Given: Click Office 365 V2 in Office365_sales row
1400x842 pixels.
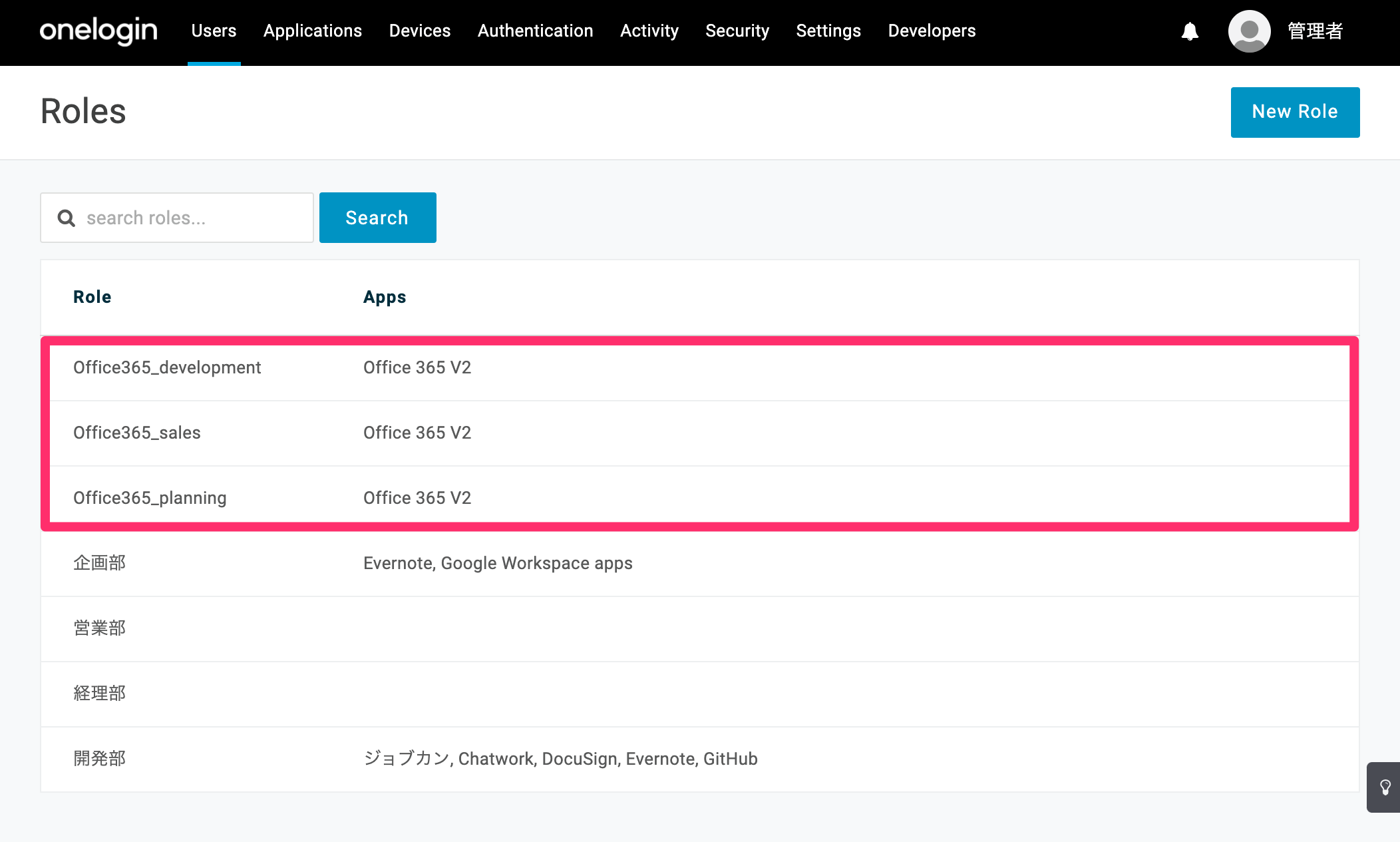Looking at the screenshot, I should click(417, 433).
